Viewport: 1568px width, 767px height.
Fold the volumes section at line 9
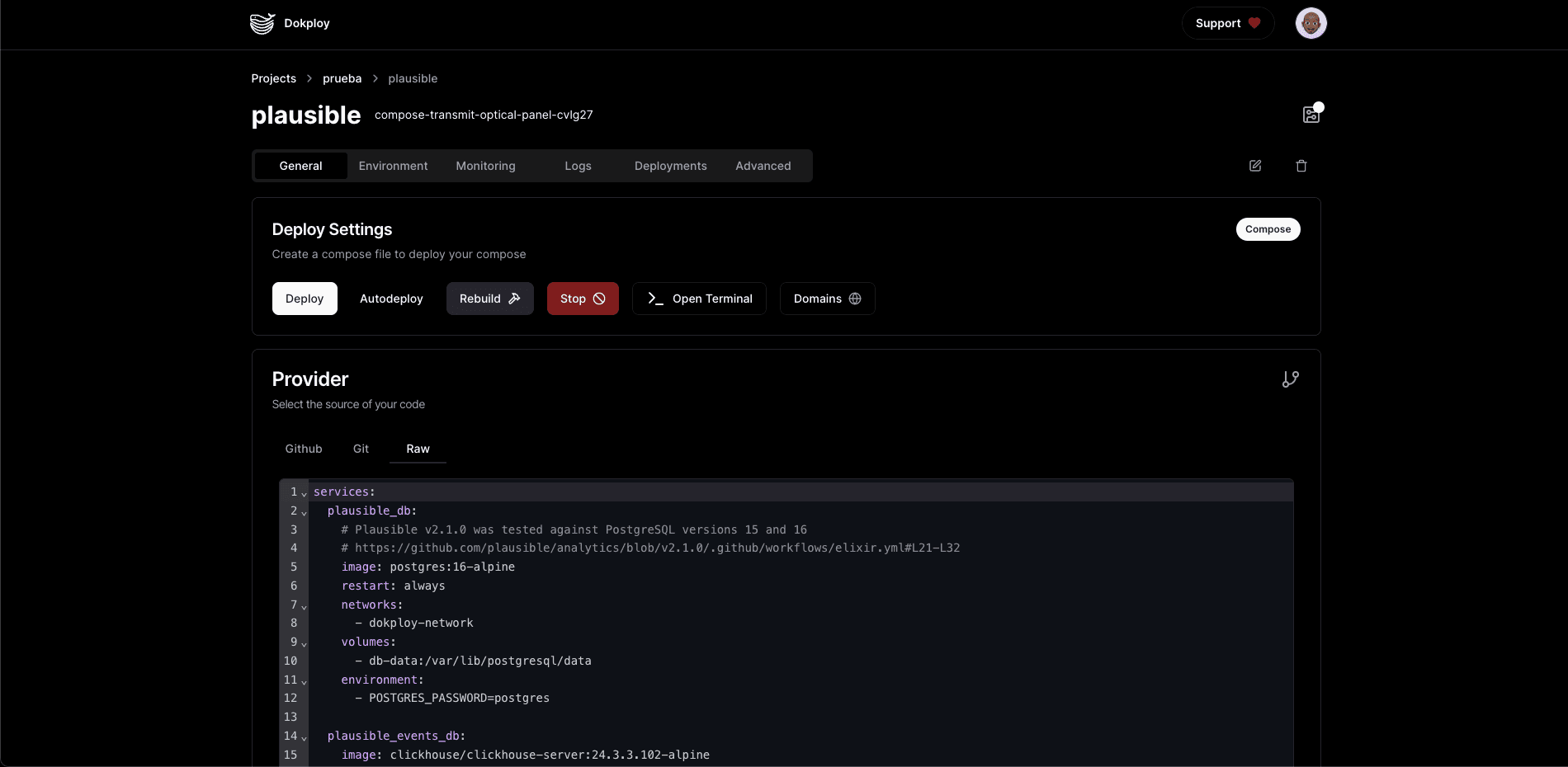pos(304,643)
